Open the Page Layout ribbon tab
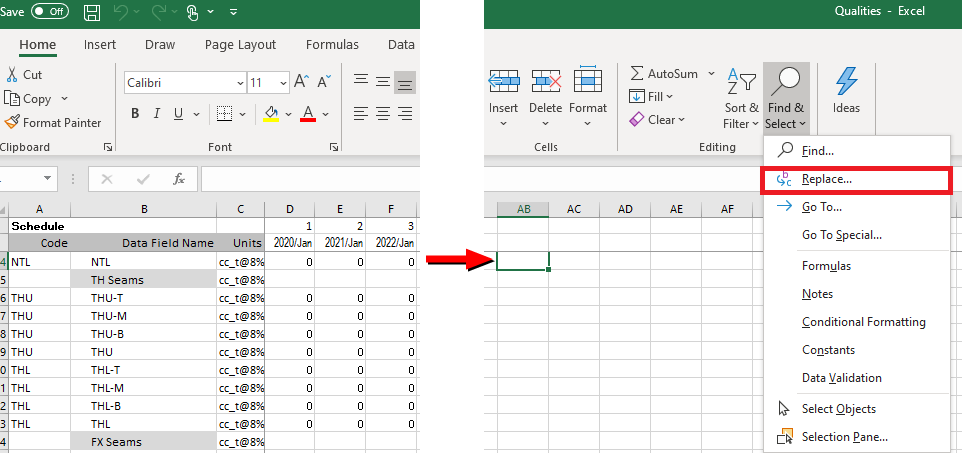This screenshot has height=453, width=962. [240, 45]
